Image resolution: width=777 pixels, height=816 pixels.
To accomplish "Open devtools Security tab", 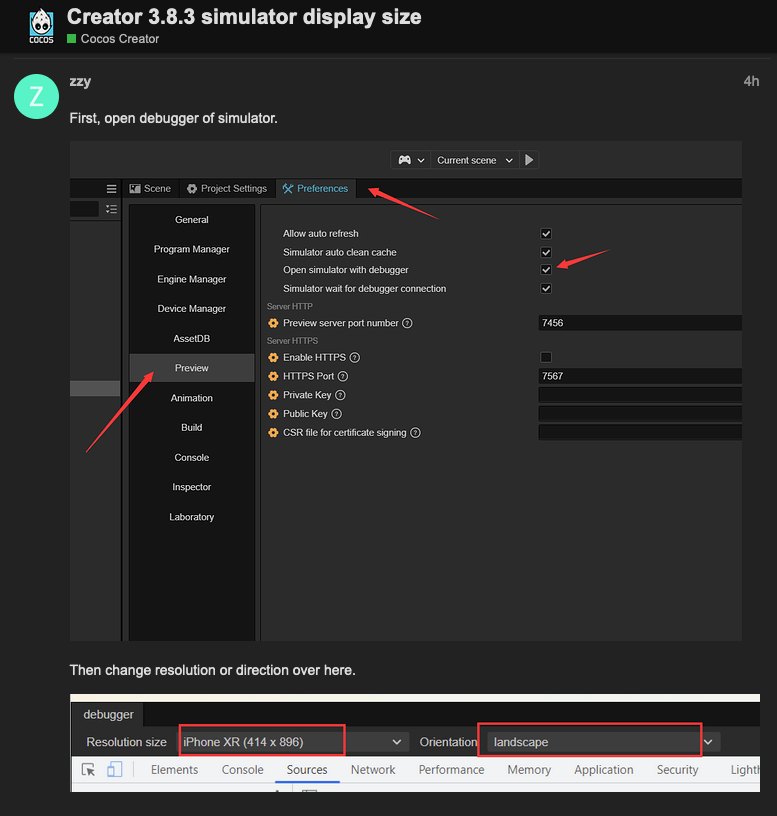I will [677, 770].
